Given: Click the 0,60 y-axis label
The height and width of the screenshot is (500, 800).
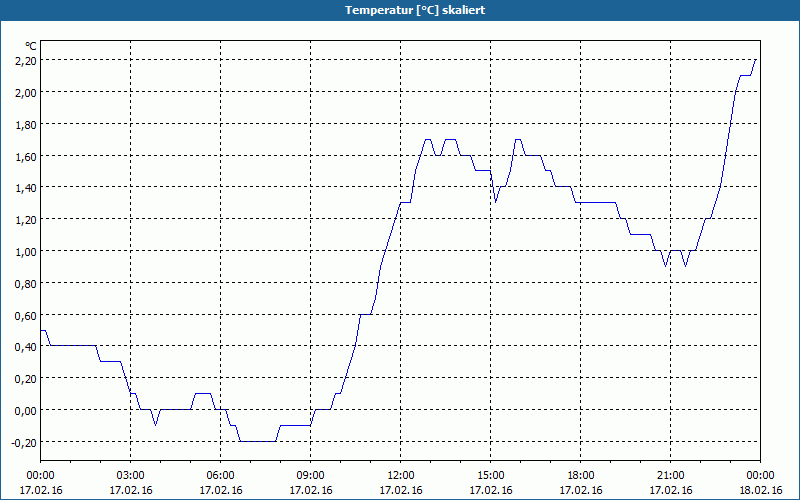Looking at the screenshot, I should click(x=26, y=315).
